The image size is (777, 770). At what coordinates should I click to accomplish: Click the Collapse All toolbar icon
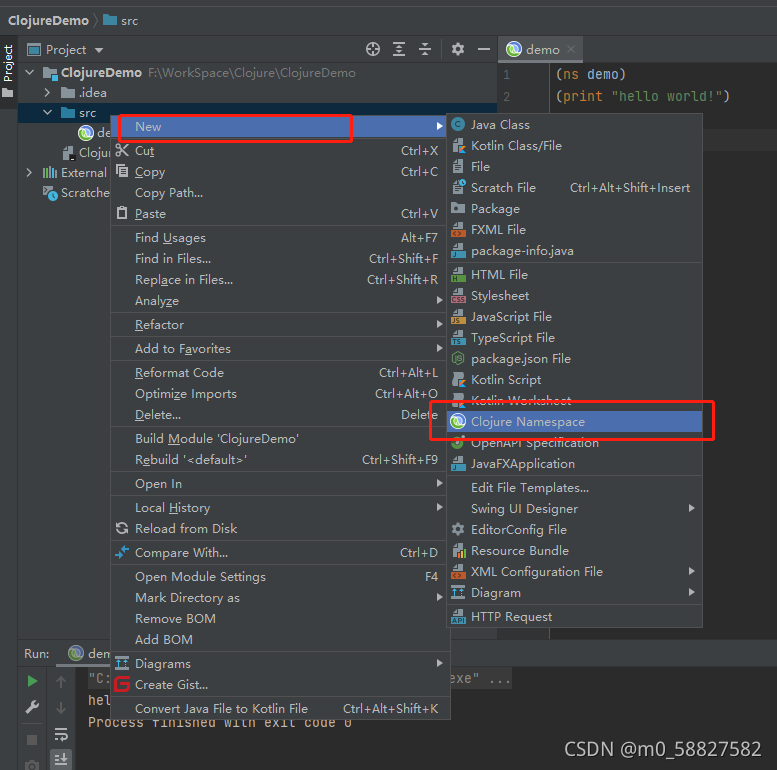[x=425, y=49]
